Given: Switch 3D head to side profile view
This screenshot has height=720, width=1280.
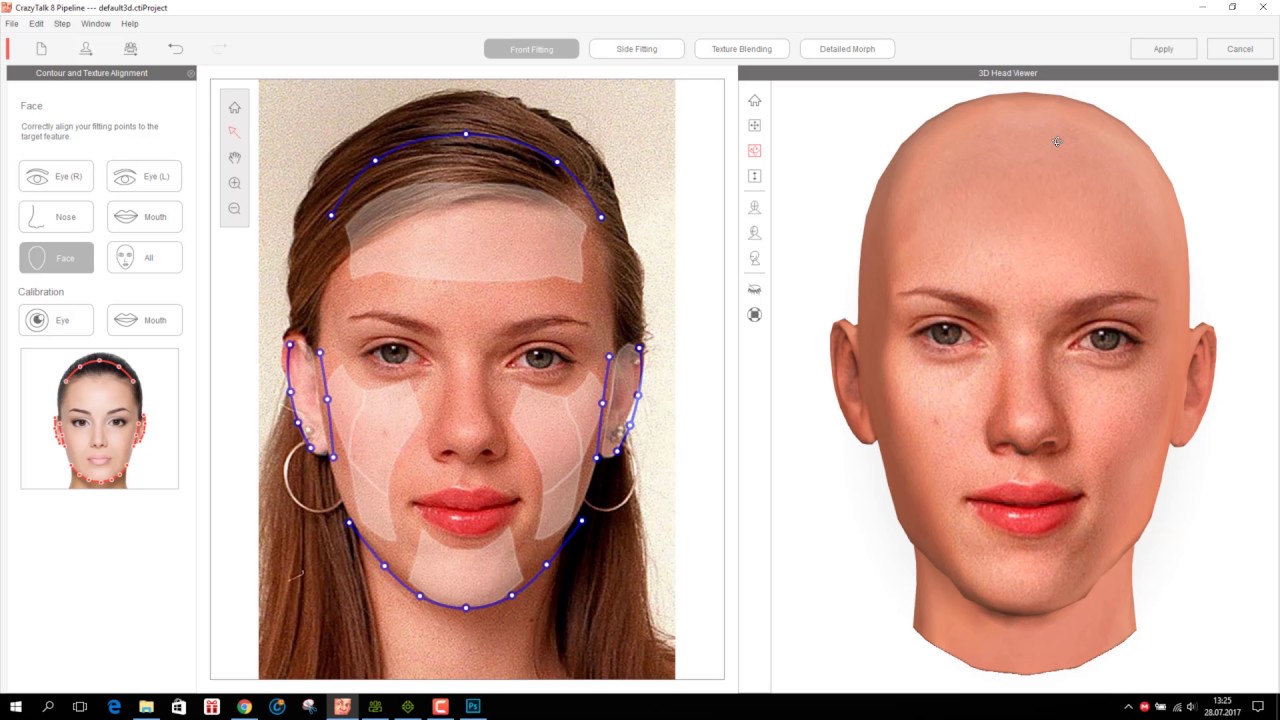Looking at the screenshot, I should pos(755,258).
